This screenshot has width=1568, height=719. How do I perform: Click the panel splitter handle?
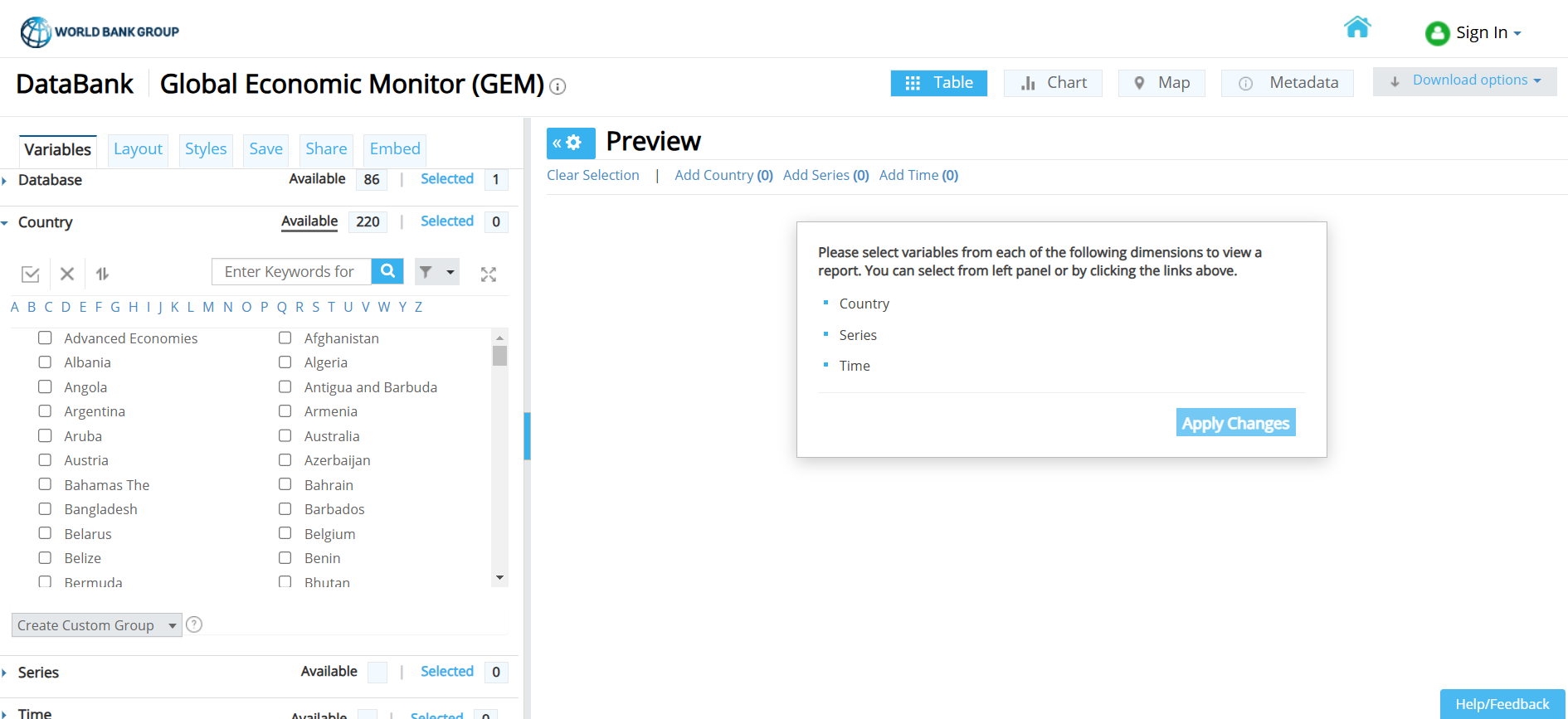(527, 436)
